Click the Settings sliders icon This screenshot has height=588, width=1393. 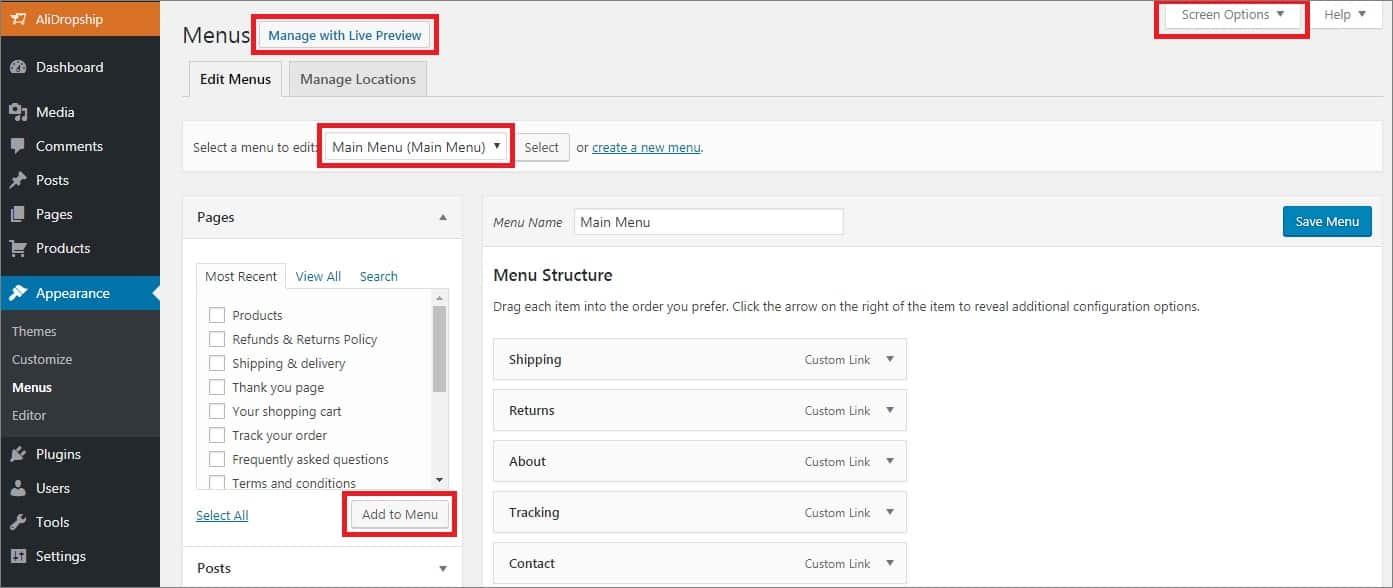click(18, 556)
